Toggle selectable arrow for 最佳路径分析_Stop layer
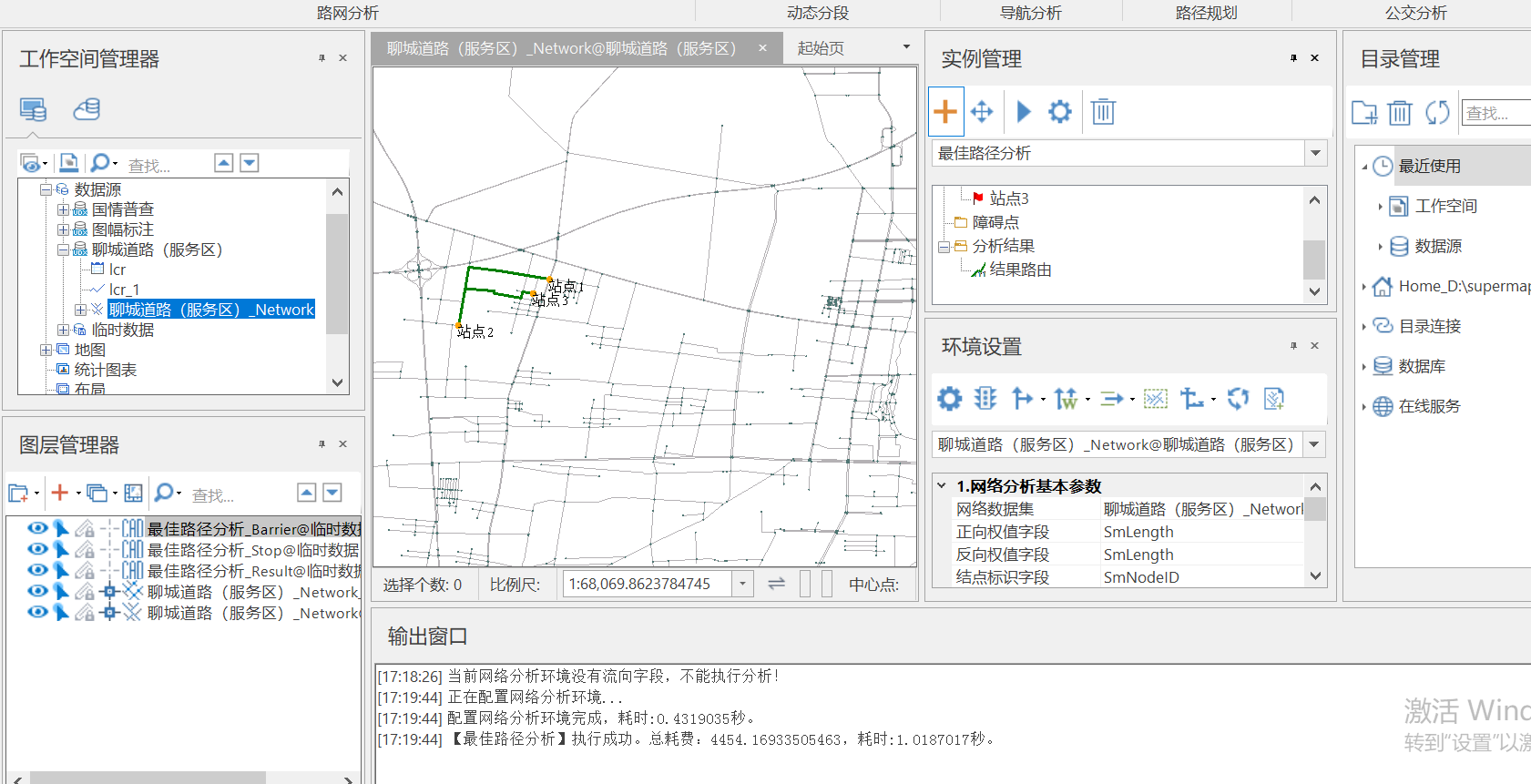This screenshot has height=784, width=1531. (x=61, y=549)
